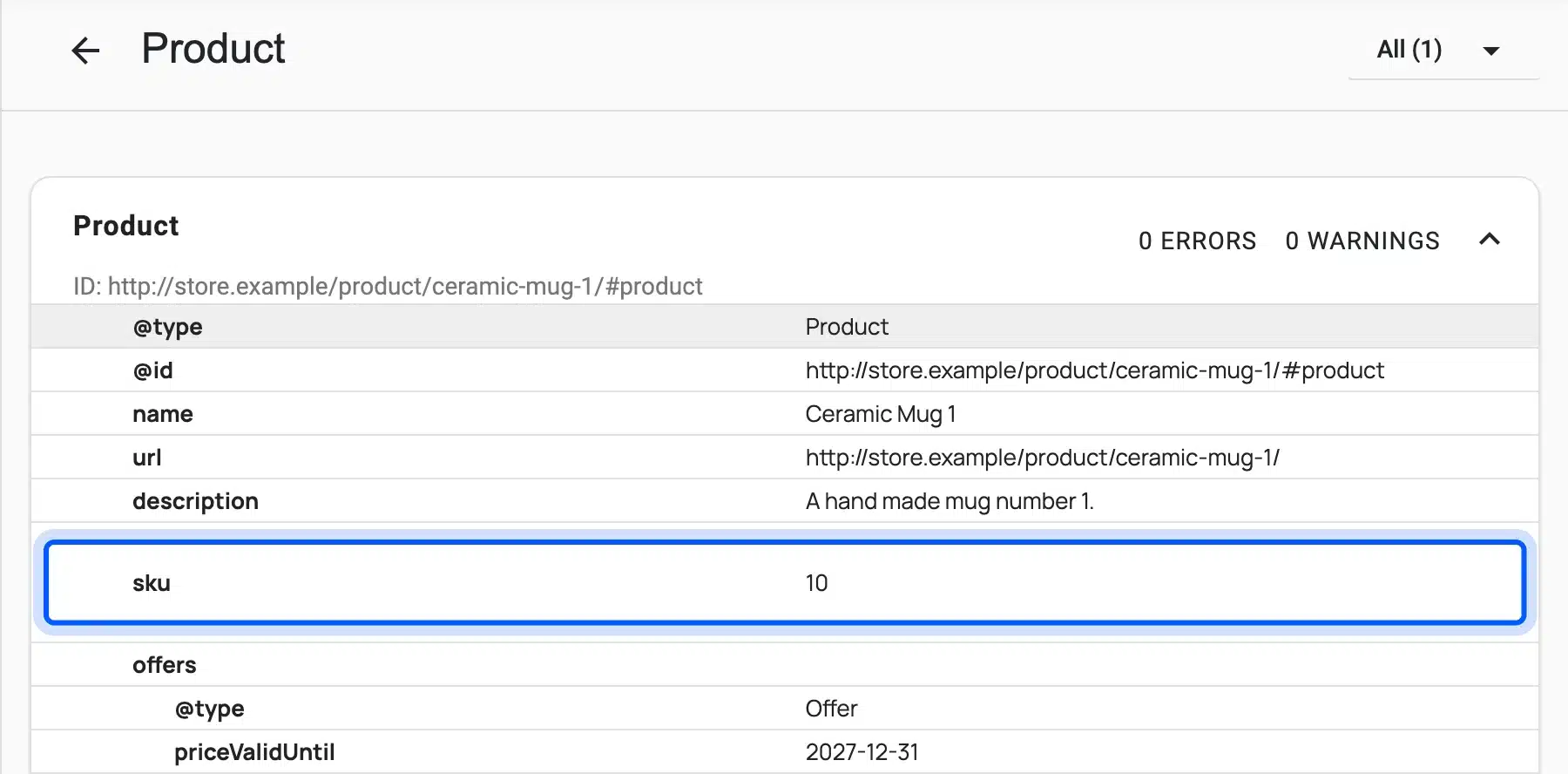1568x774 pixels.
Task: Click the text A hand made mug number 1.
Action: [x=950, y=501]
